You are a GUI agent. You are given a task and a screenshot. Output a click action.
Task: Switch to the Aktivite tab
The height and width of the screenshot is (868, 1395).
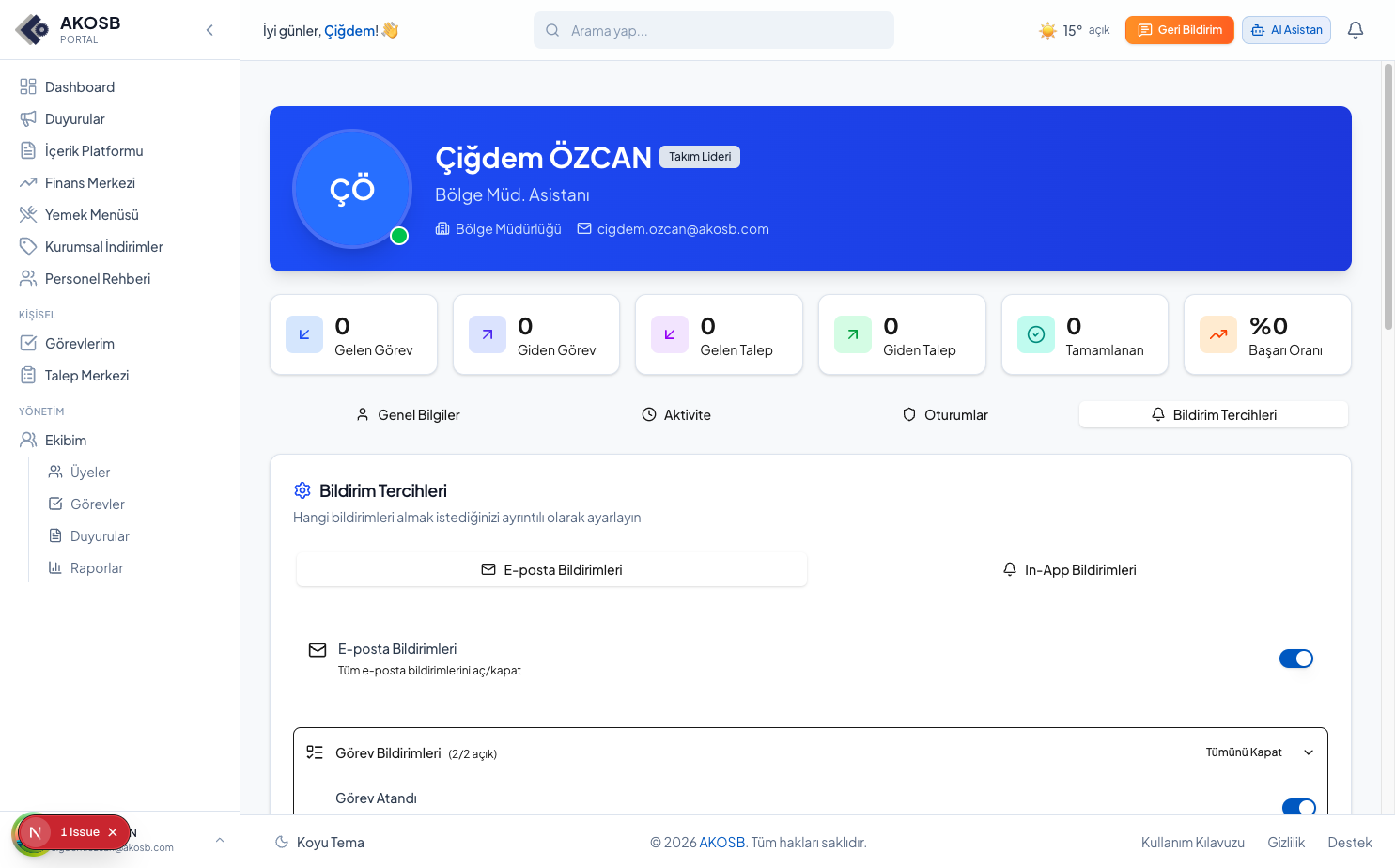tap(676, 415)
